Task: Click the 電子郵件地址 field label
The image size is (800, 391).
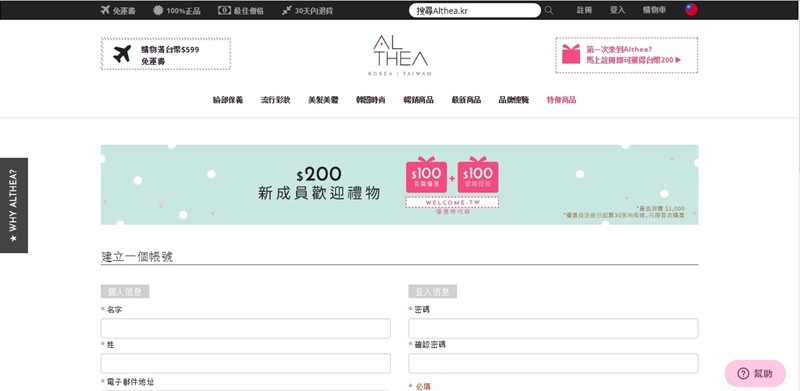Action: tap(130, 382)
